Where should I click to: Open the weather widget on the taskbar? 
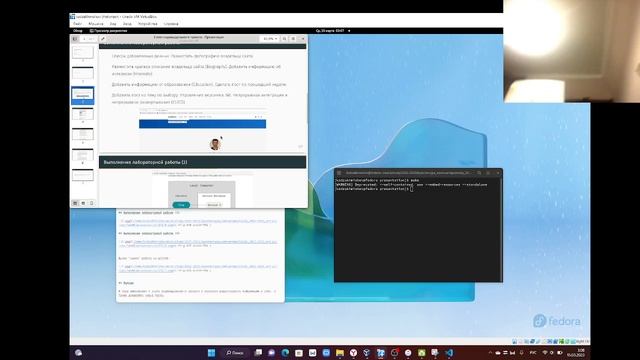tap(78, 353)
